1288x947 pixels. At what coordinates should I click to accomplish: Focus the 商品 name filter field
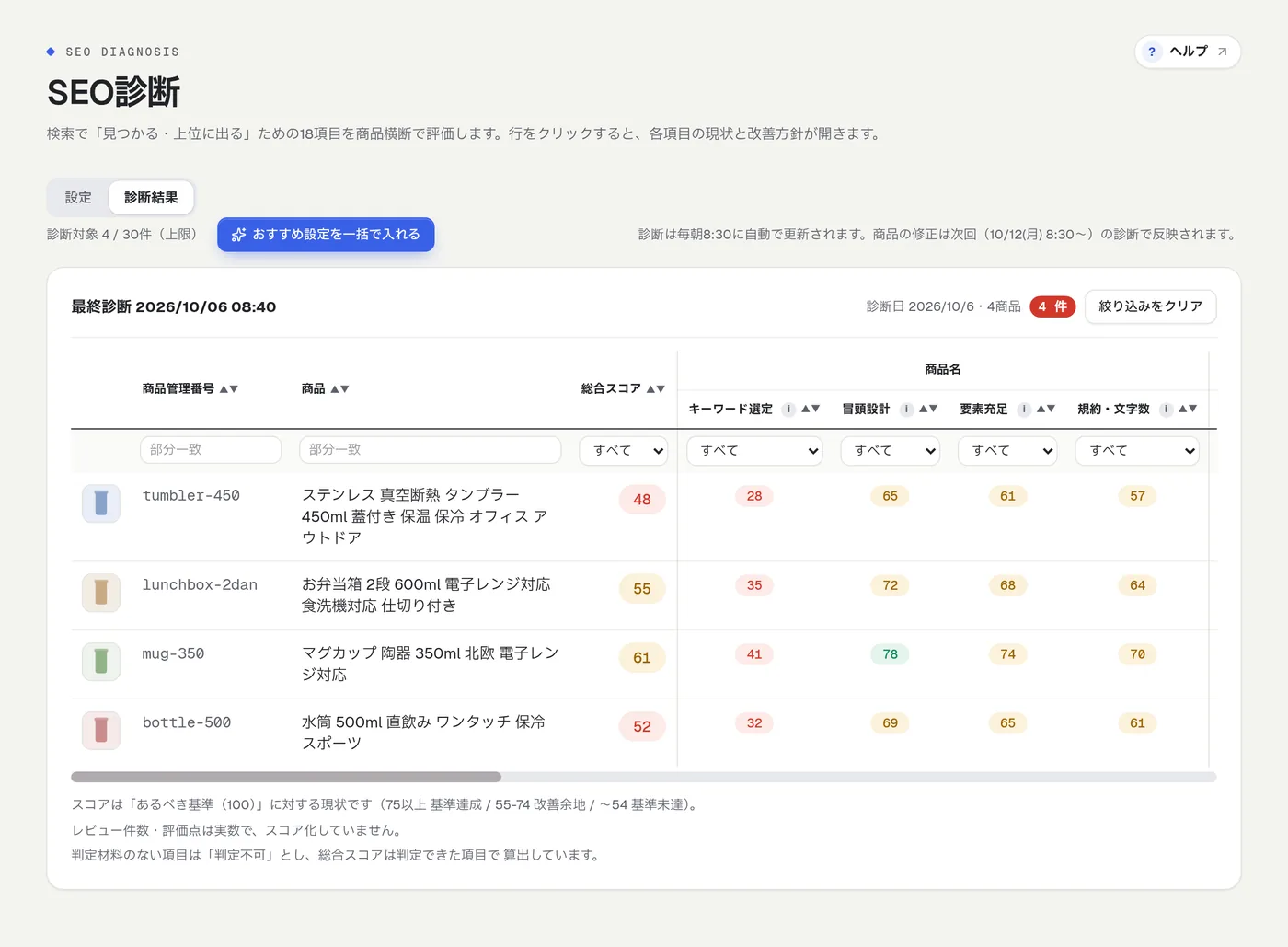coord(430,450)
